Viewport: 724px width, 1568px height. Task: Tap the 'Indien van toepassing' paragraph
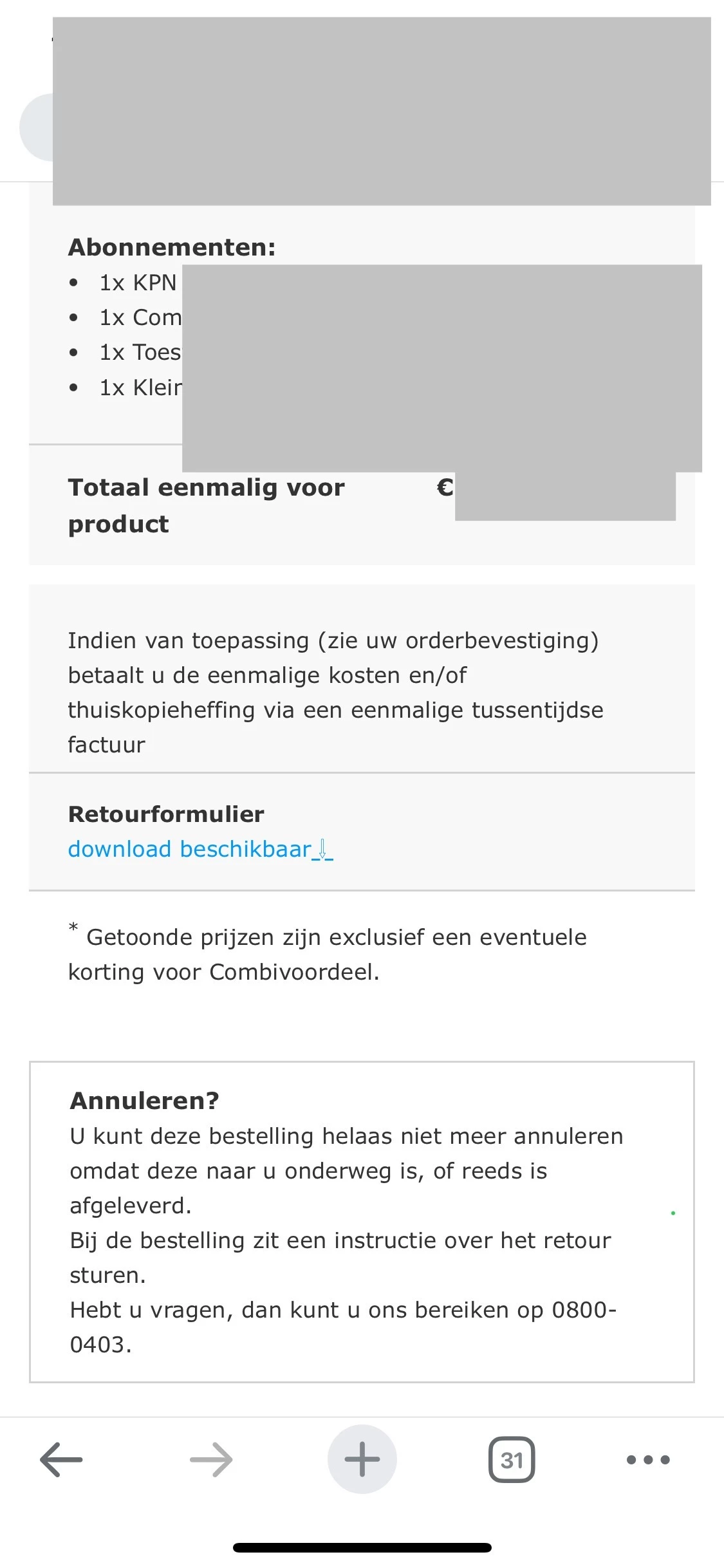[335, 693]
